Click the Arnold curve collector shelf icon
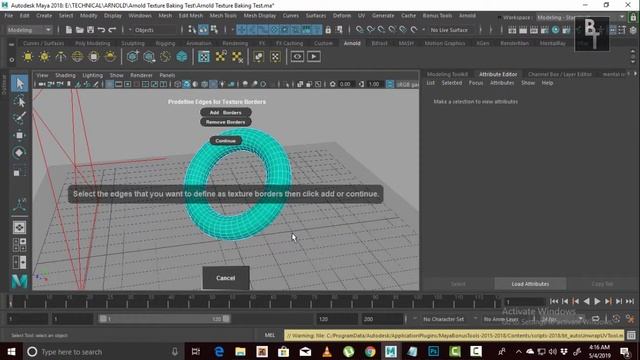The width and height of the screenshot is (640, 360). click(x=165, y=57)
